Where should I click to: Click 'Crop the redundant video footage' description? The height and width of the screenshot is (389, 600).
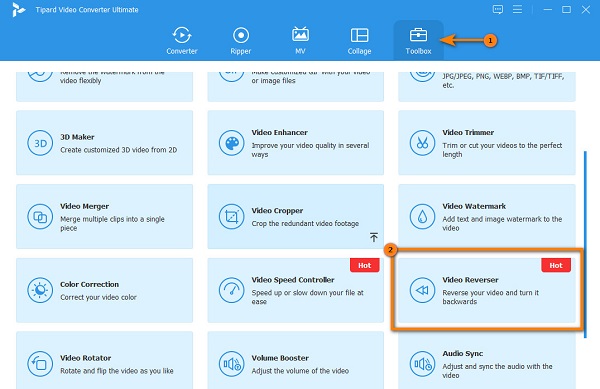pos(305,223)
